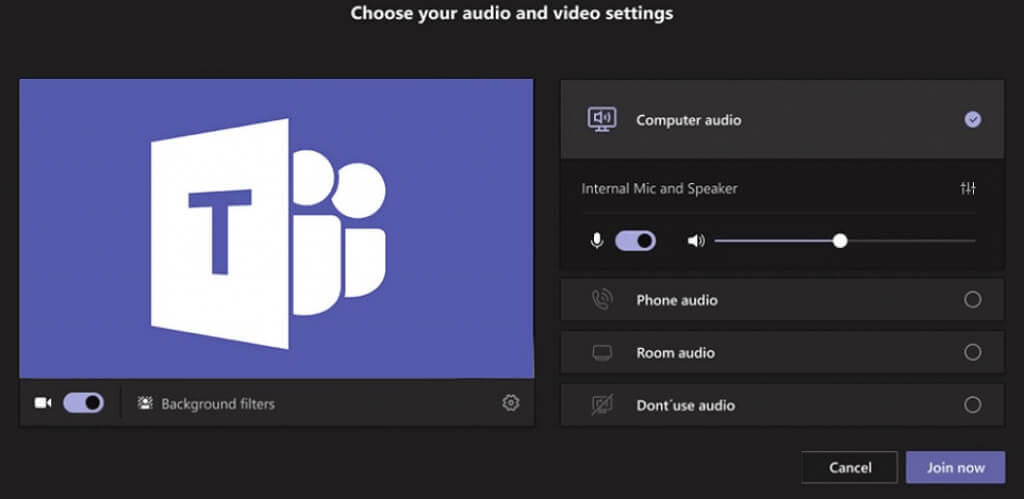This screenshot has width=1024, height=499.
Task: Select the Computer audio checkmark
Action: point(972,120)
